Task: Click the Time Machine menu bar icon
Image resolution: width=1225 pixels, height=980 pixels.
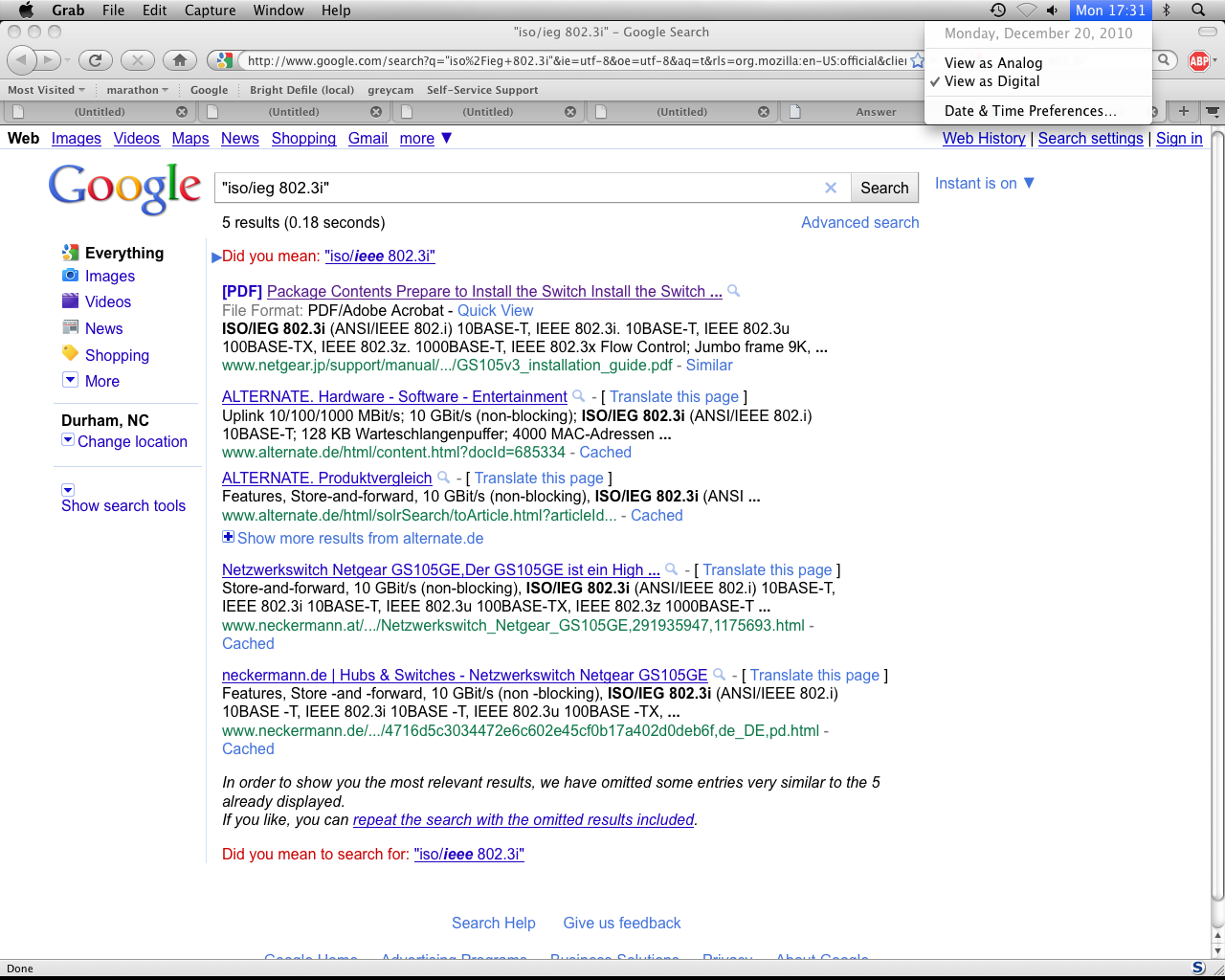Action: click(997, 10)
